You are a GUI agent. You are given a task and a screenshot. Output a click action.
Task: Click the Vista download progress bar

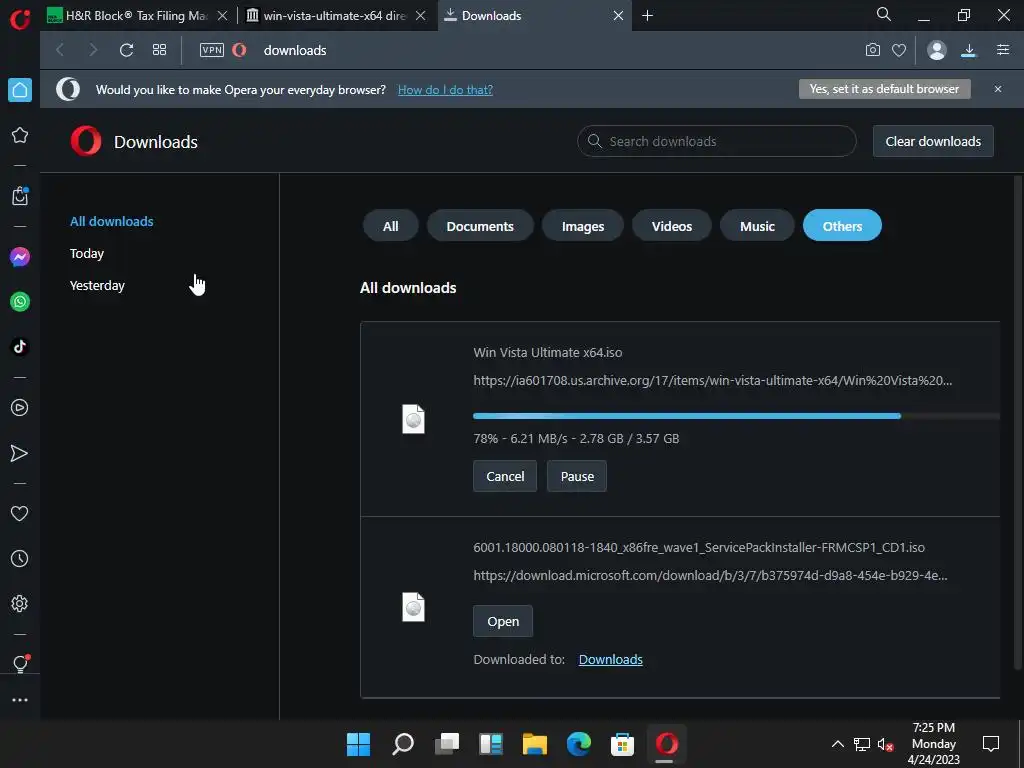pyautogui.click(x=736, y=416)
